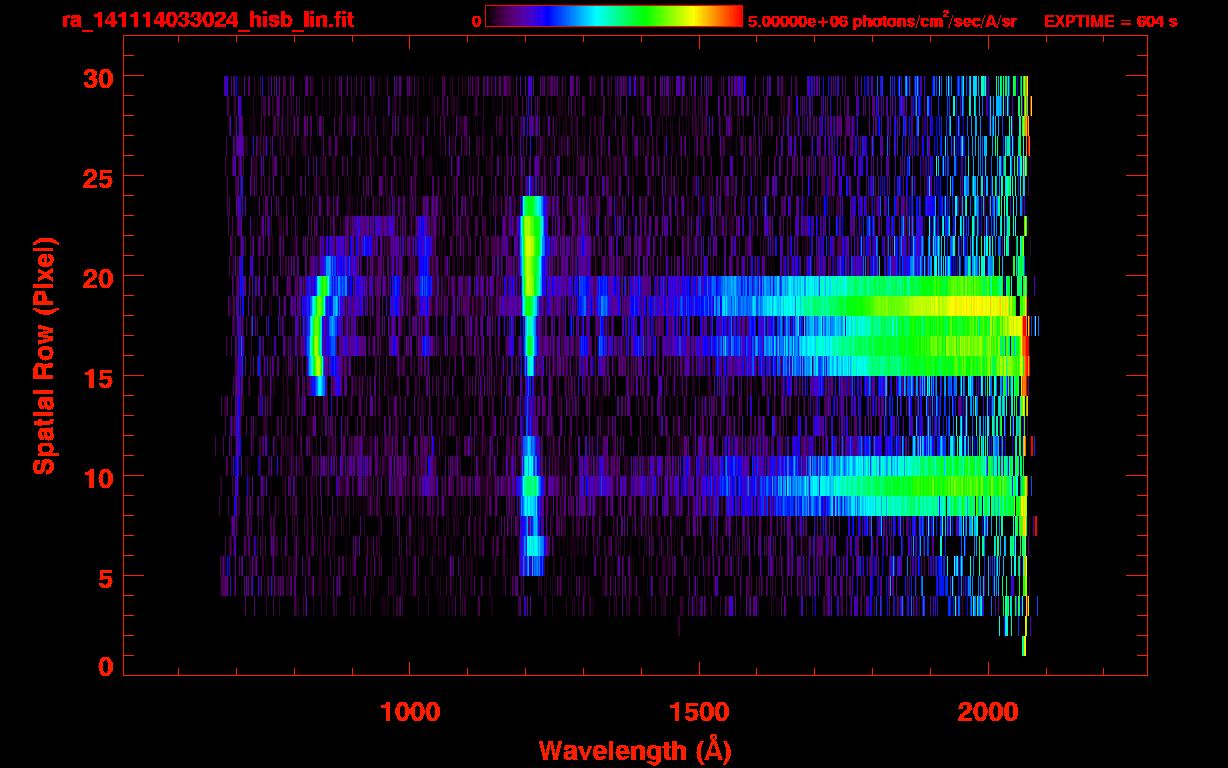Click the y-axis tick label 30
1228x768 pixels.
(x=96, y=77)
